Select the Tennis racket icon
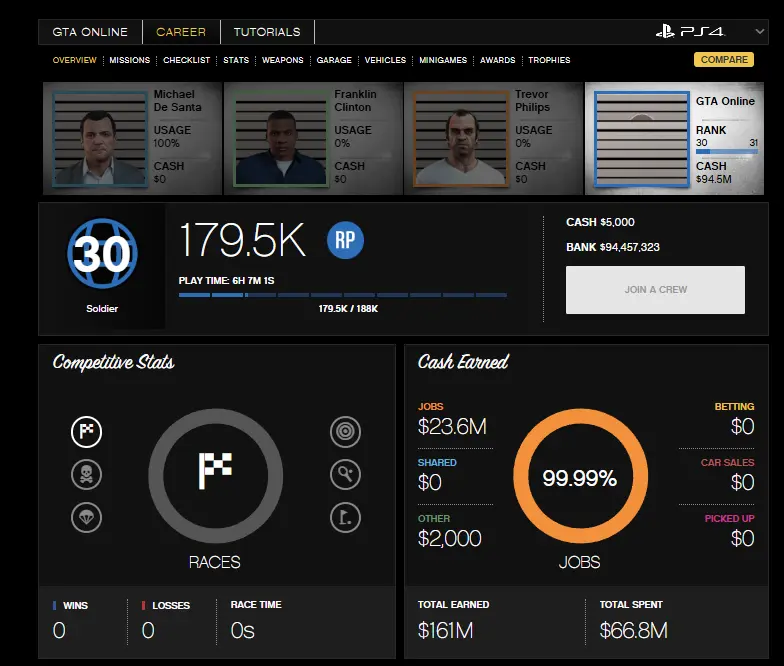The width and height of the screenshot is (784, 666). point(345,474)
